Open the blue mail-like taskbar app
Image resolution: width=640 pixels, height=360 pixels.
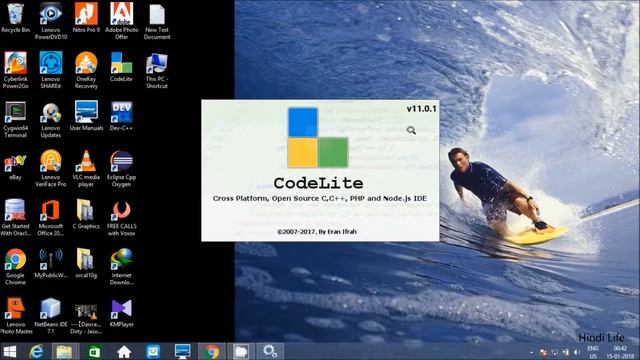coord(153,351)
